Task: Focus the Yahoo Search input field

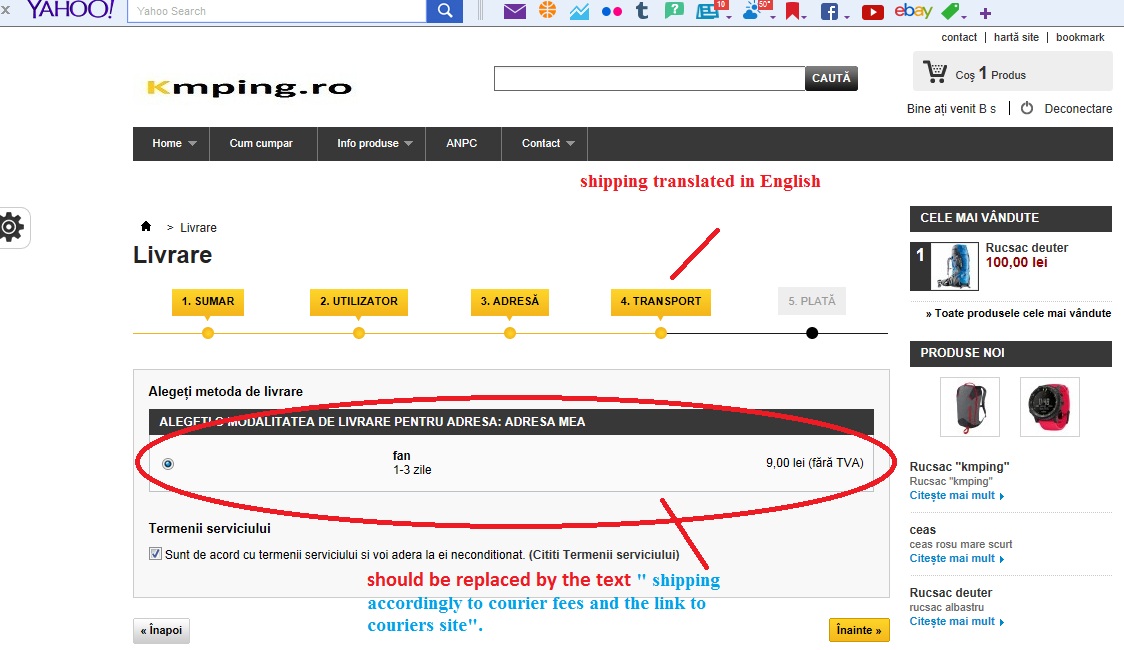Action: (x=277, y=11)
